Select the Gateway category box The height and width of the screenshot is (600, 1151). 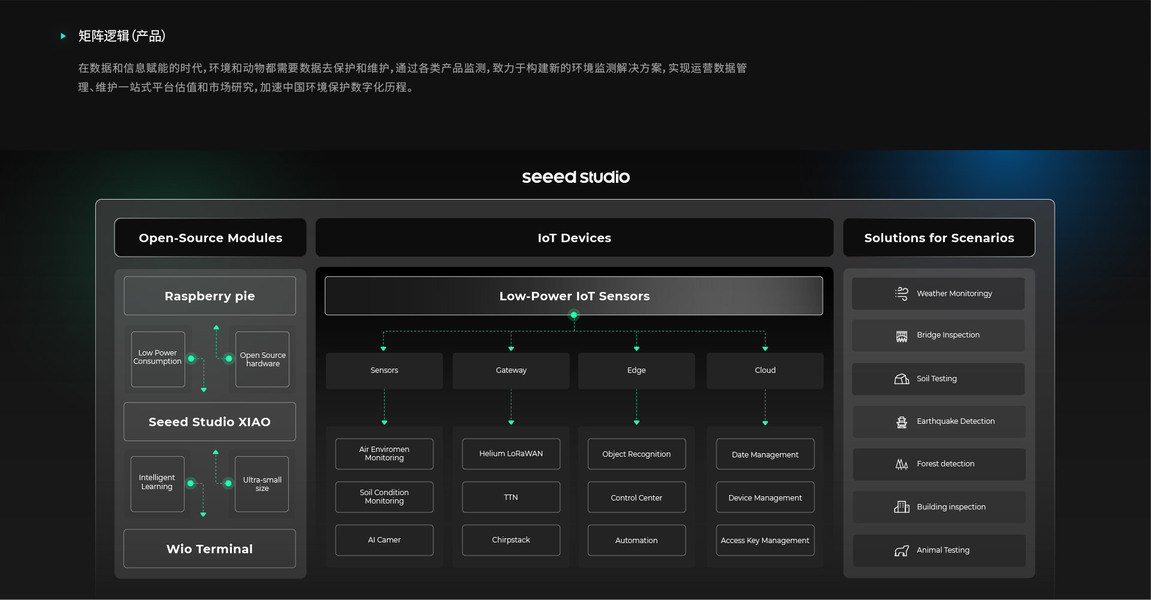(x=511, y=370)
